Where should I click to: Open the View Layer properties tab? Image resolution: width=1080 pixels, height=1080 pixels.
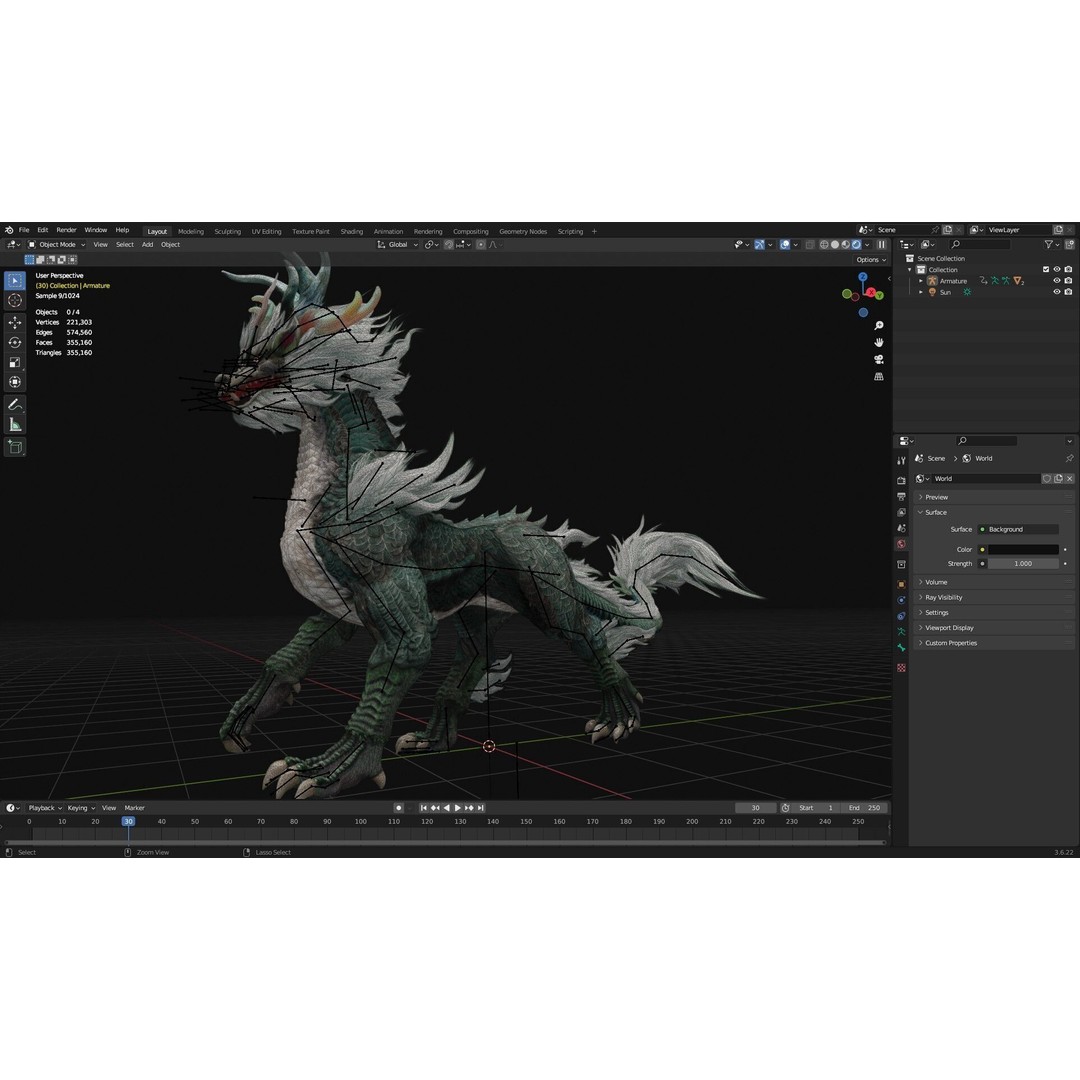pos(901,512)
